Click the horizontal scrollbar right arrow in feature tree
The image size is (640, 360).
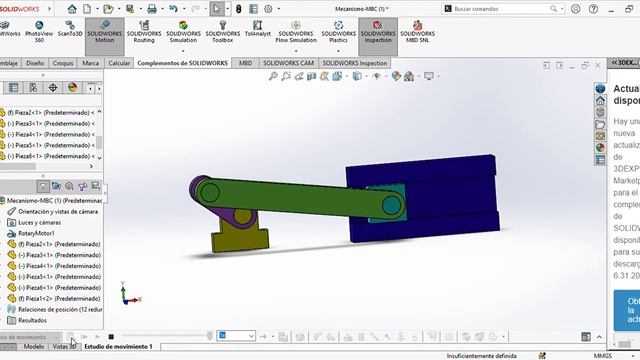pyautogui.click(x=91, y=167)
